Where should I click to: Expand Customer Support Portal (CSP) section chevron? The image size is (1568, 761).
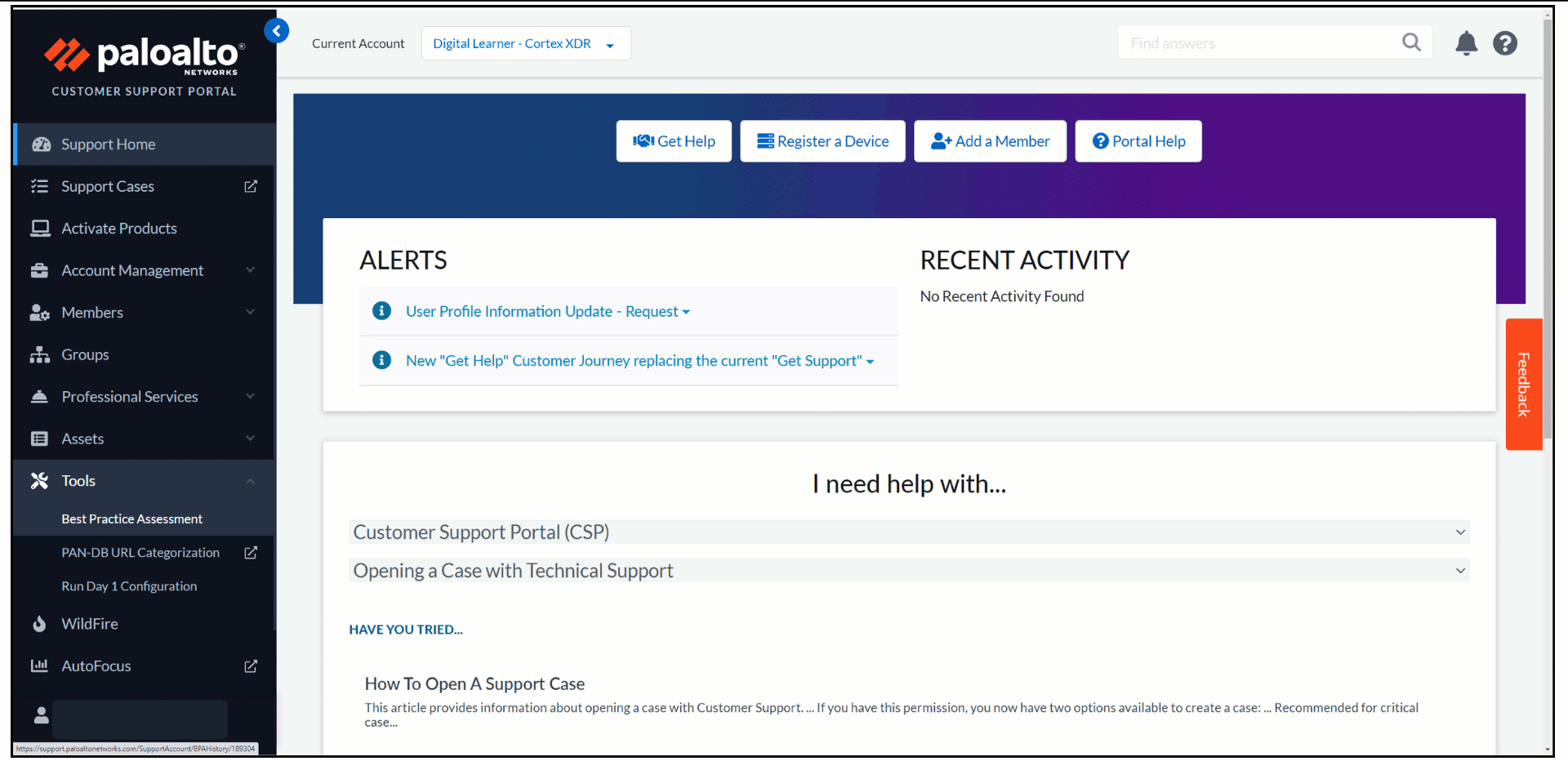(x=1460, y=532)
